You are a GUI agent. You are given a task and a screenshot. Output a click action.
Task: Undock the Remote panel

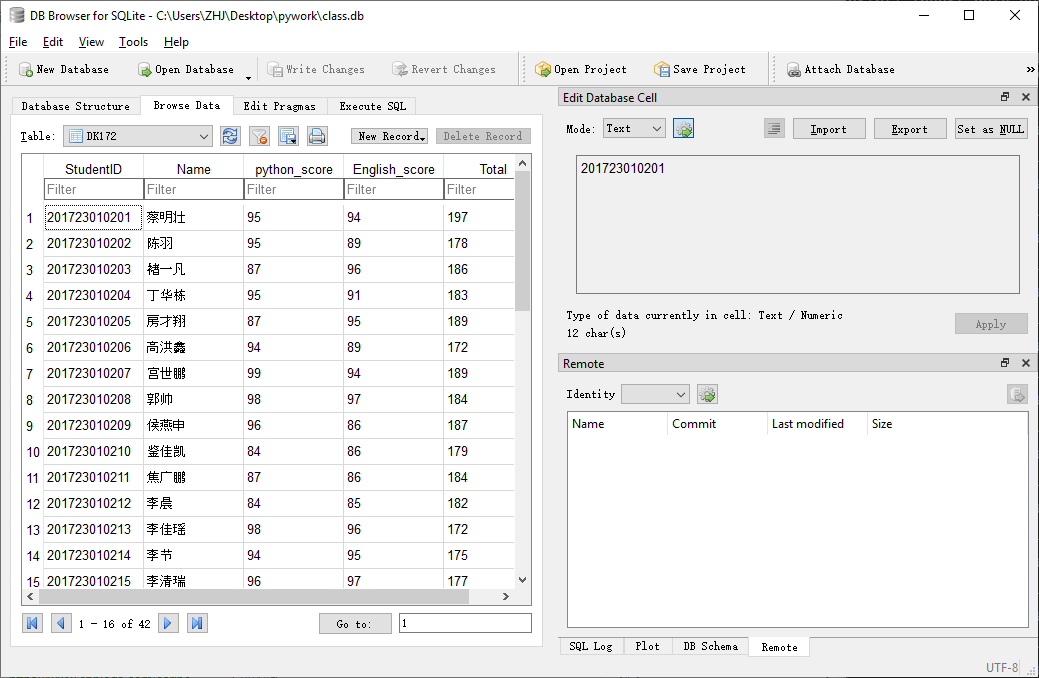point(1005,363)
